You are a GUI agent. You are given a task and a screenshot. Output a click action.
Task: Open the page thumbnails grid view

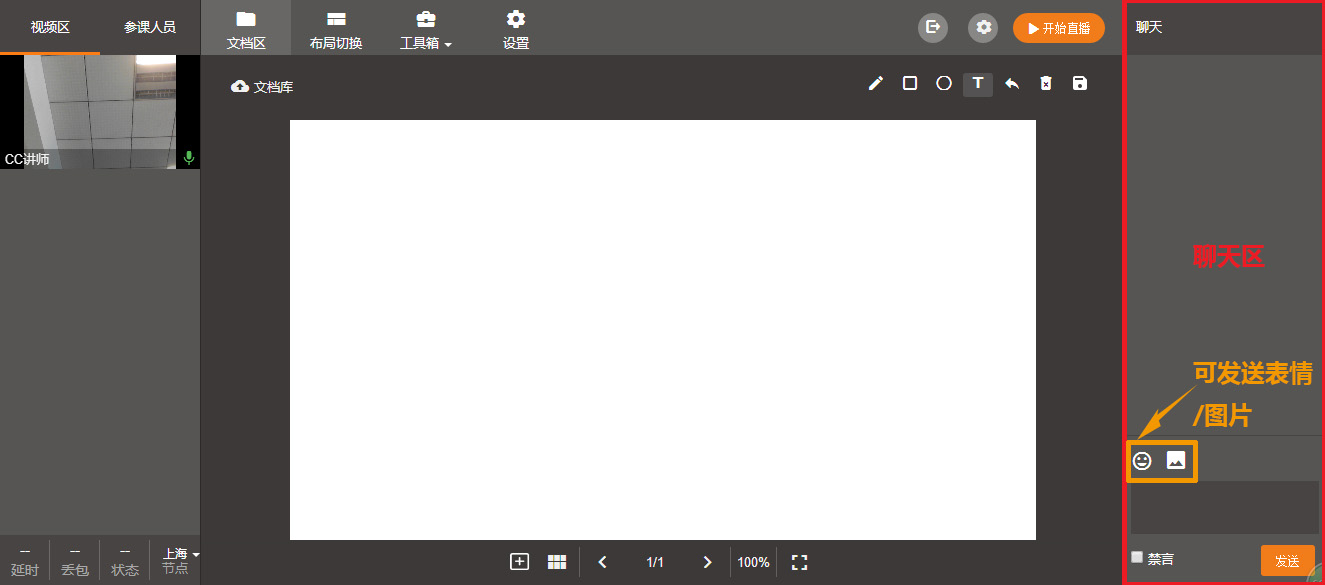click(x=557, y=562)
